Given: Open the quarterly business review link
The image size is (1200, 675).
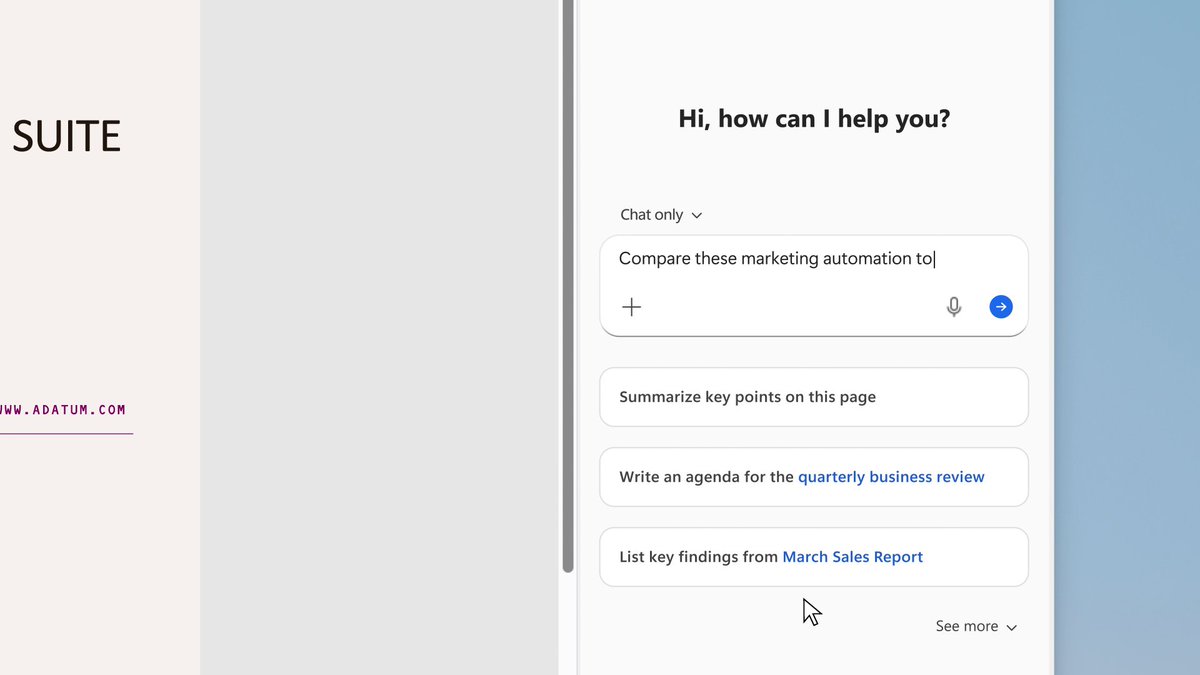Looking at the screenshot, I should [891, 477].
